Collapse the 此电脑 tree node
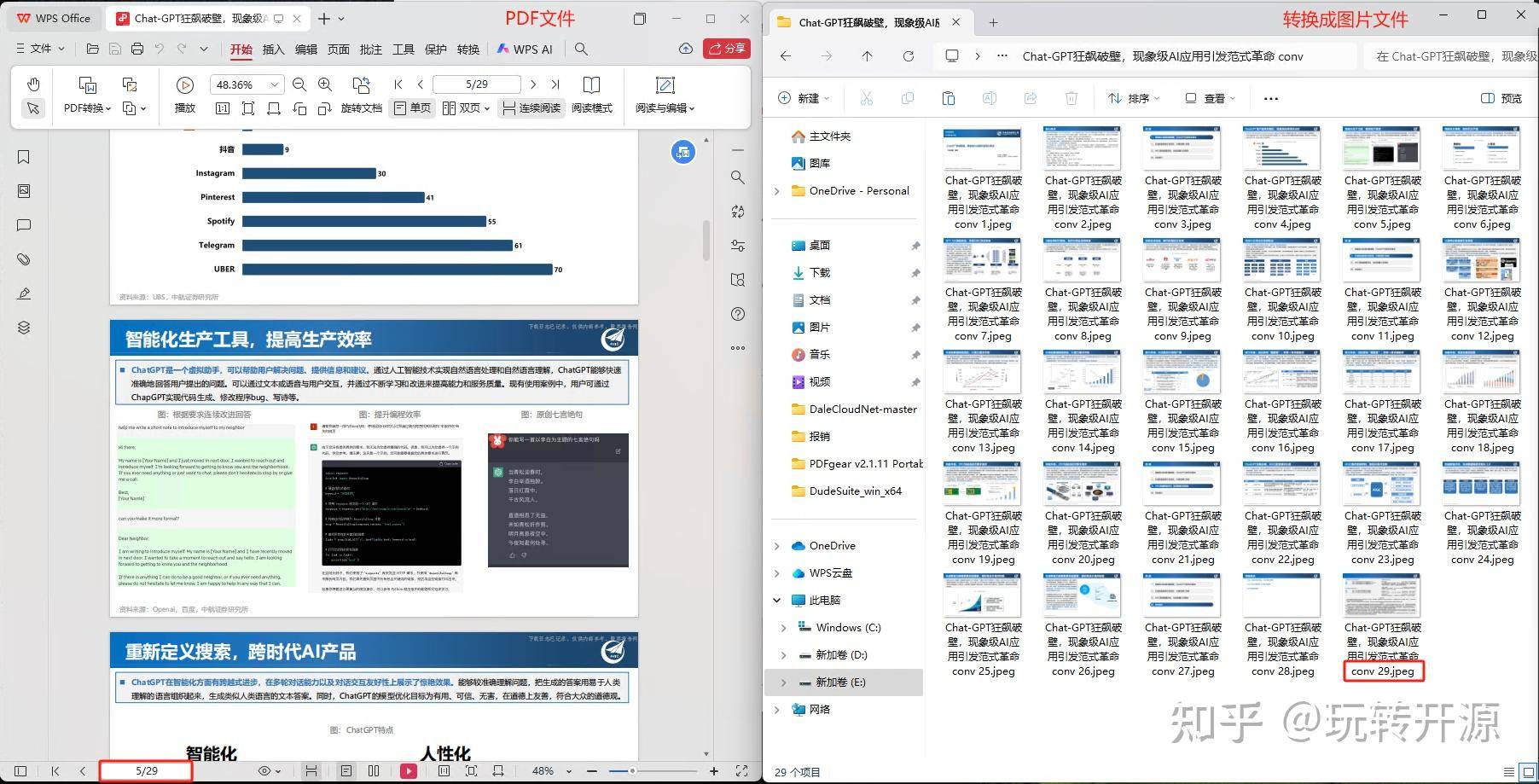 (777, 600)
